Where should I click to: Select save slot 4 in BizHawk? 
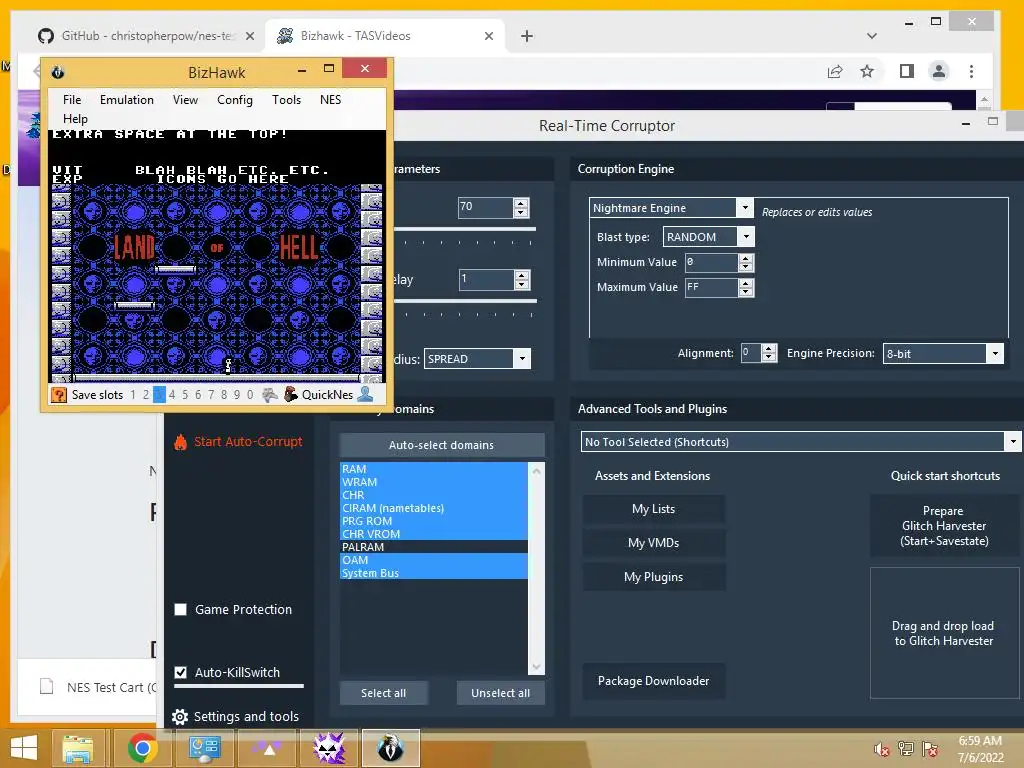pyautogui.click(x=172, y=394)
